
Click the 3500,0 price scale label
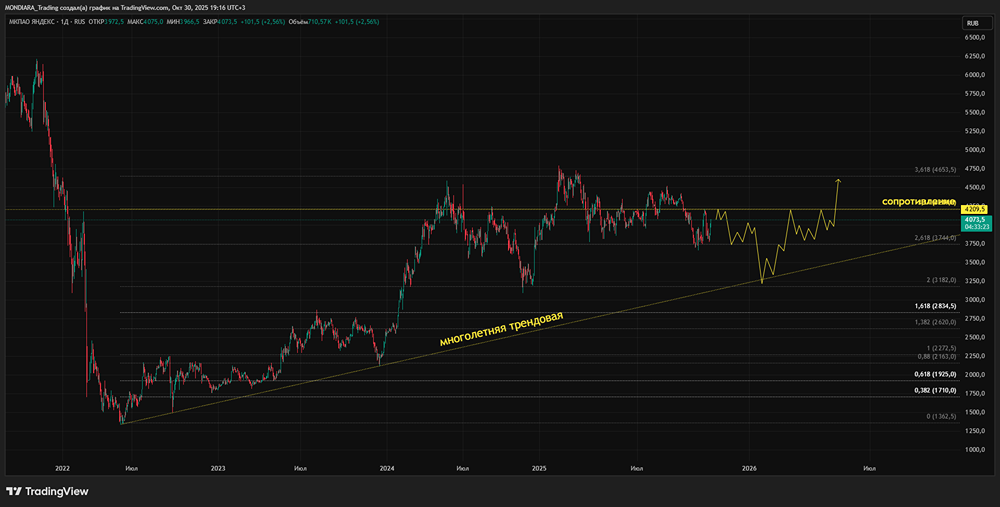tap(976, 262)
